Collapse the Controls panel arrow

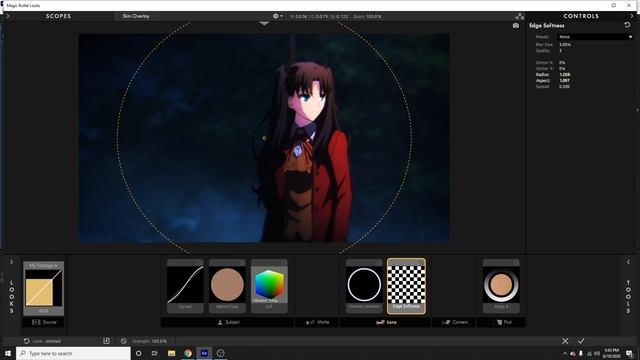coord(632,16)
